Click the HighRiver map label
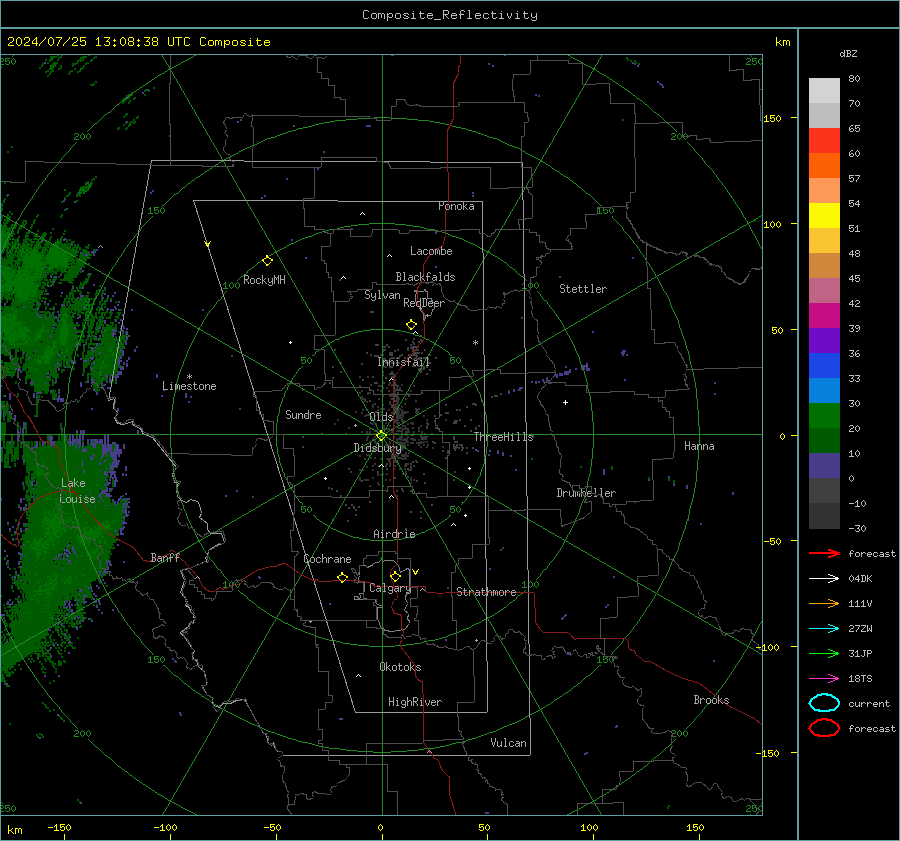 point(415,702)
